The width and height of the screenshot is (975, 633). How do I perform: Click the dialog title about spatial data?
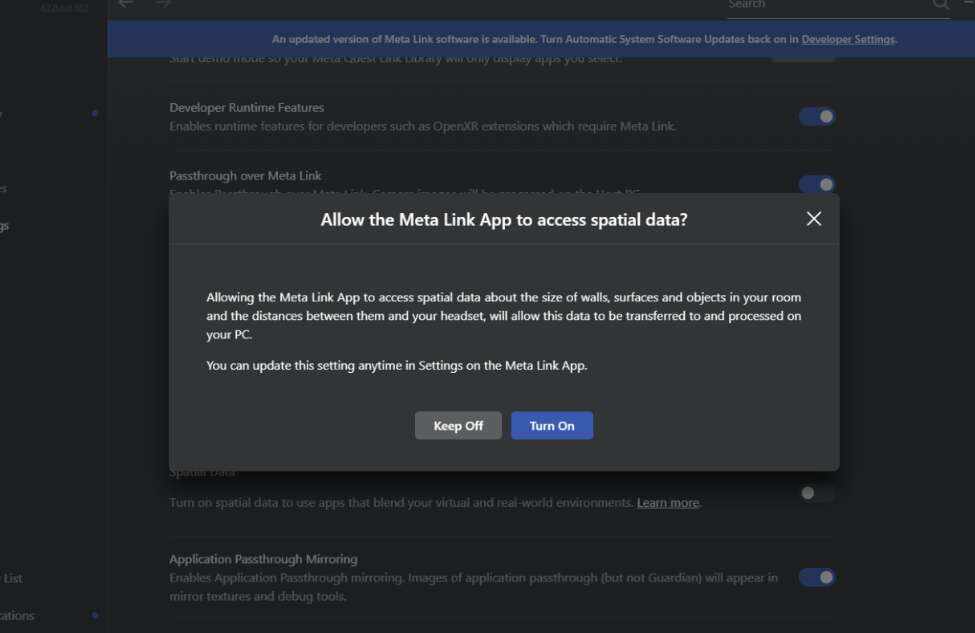[x=504, y=220]
